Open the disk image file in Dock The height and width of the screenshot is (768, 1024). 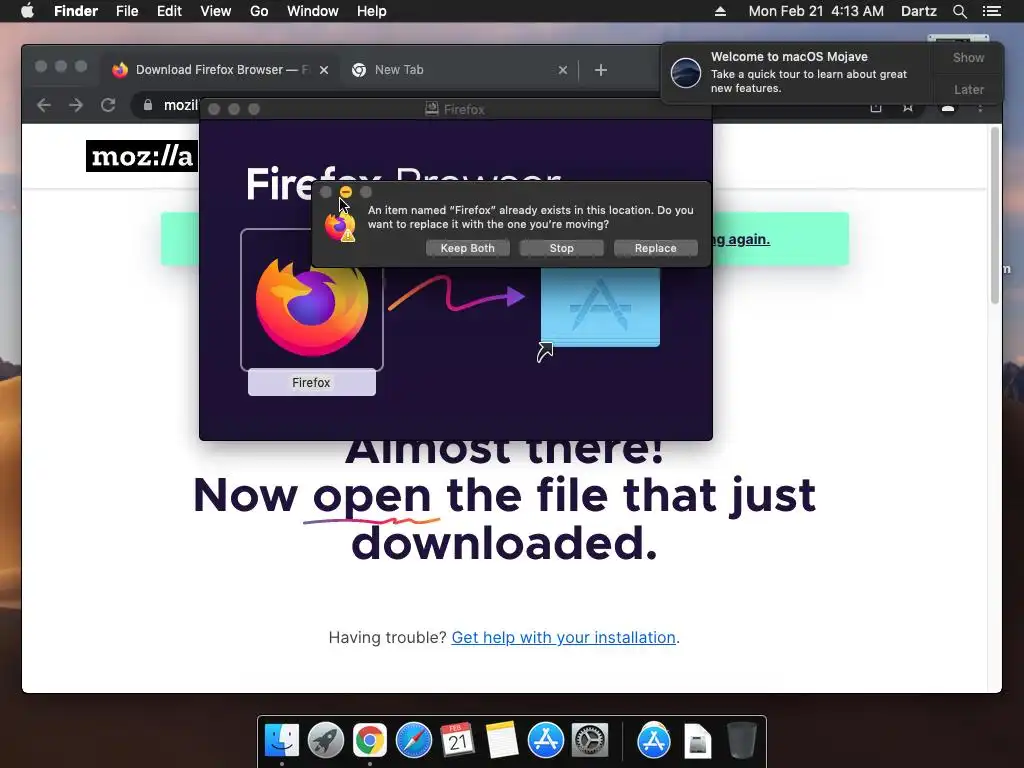[x=697, y=741]
